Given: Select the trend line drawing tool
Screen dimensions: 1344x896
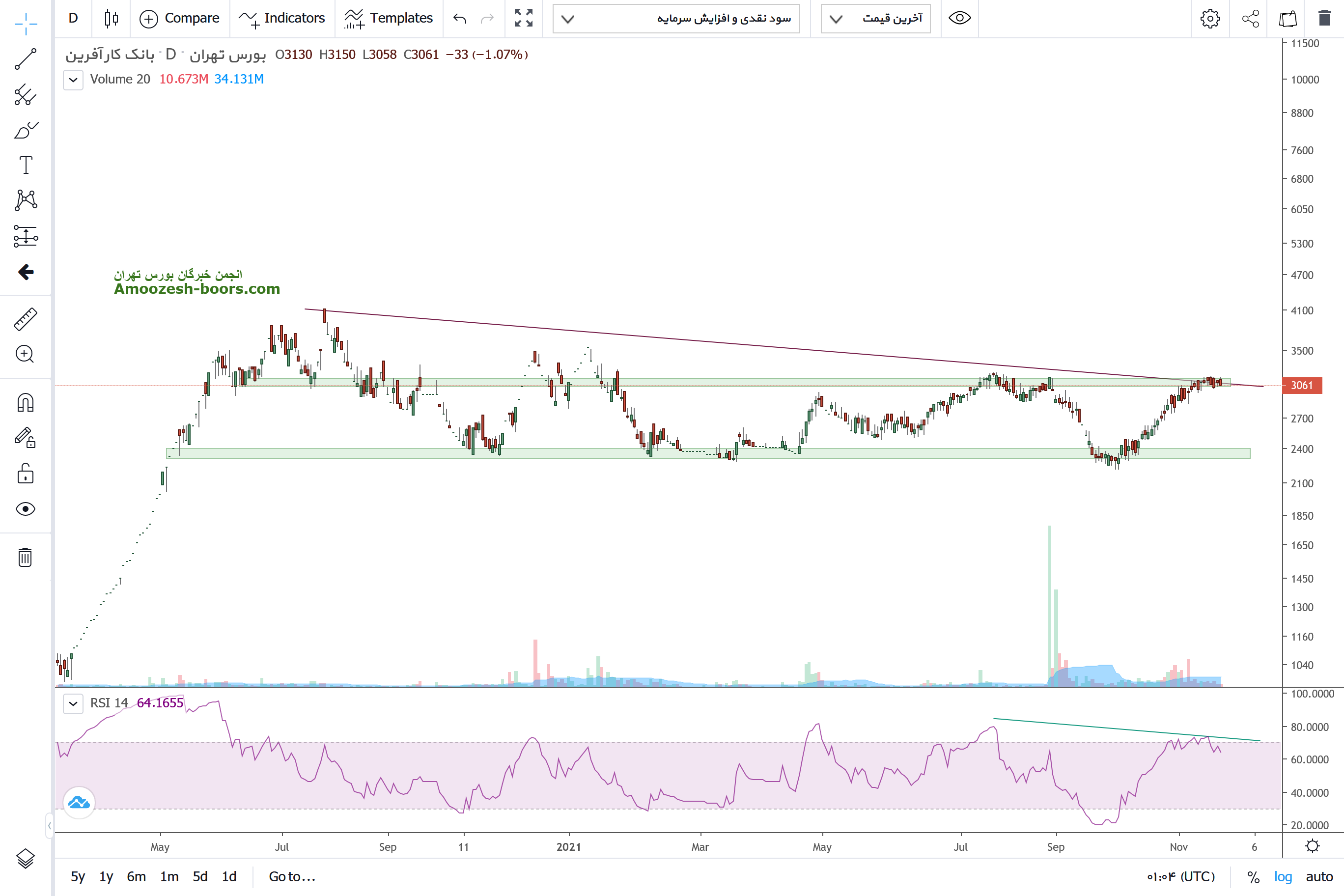Looking at the screenshot, I should coord(25,59).
